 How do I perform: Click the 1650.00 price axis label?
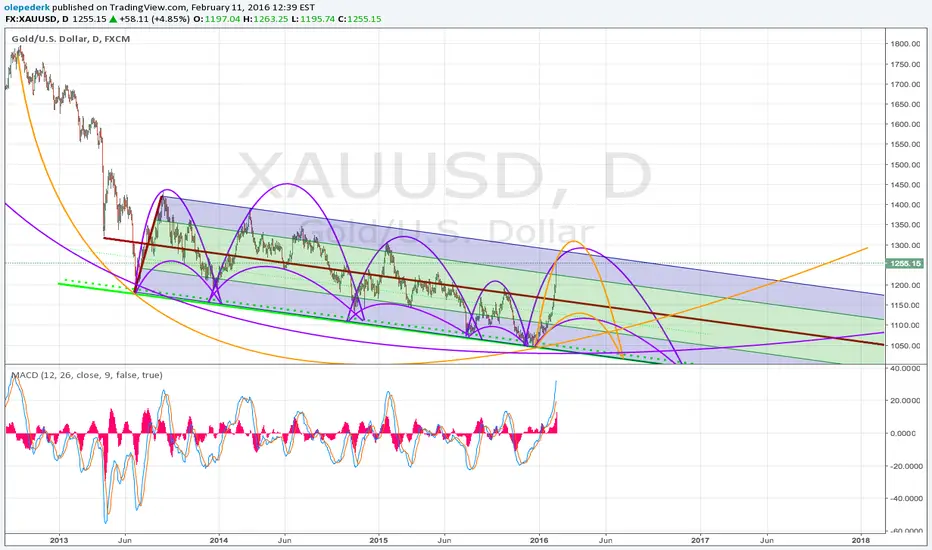(905, 104)
